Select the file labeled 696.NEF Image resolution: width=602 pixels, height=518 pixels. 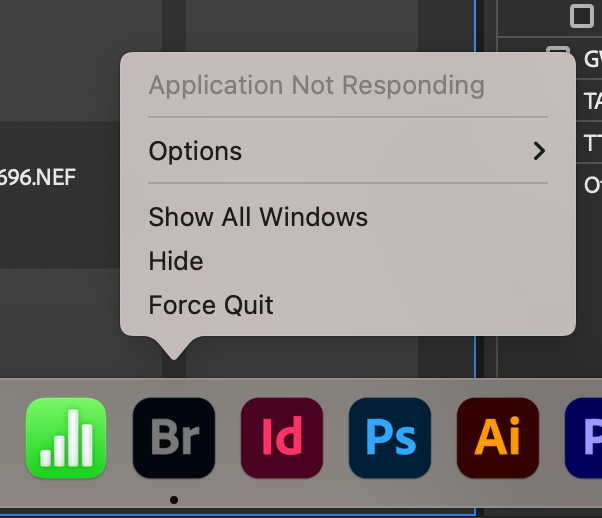38,178
